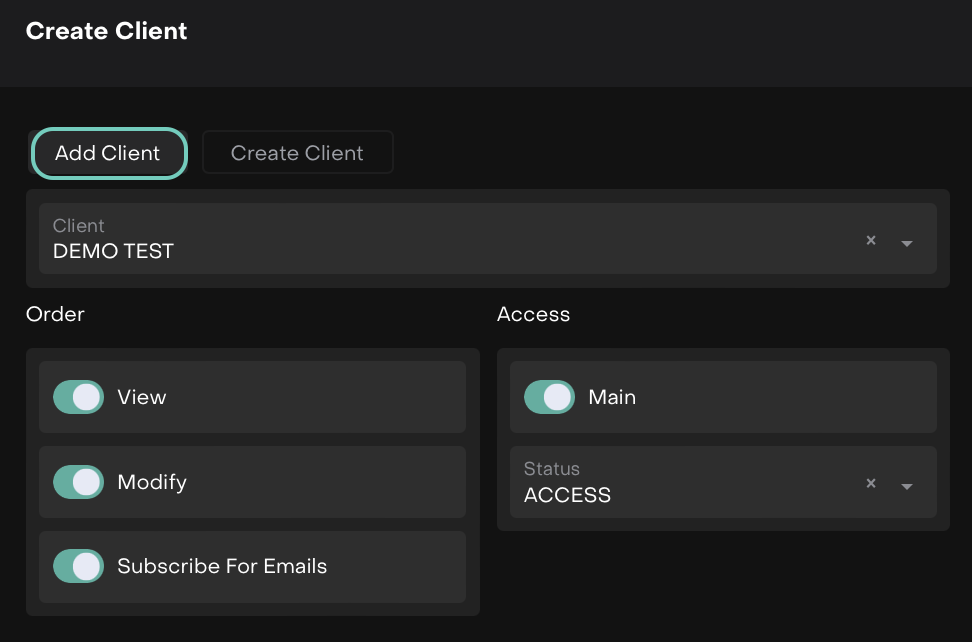Image resolution: width=972 pixels, height=642 pixels.
Task: Switch to the Create Client tab
Action: (x=297, y=153)
